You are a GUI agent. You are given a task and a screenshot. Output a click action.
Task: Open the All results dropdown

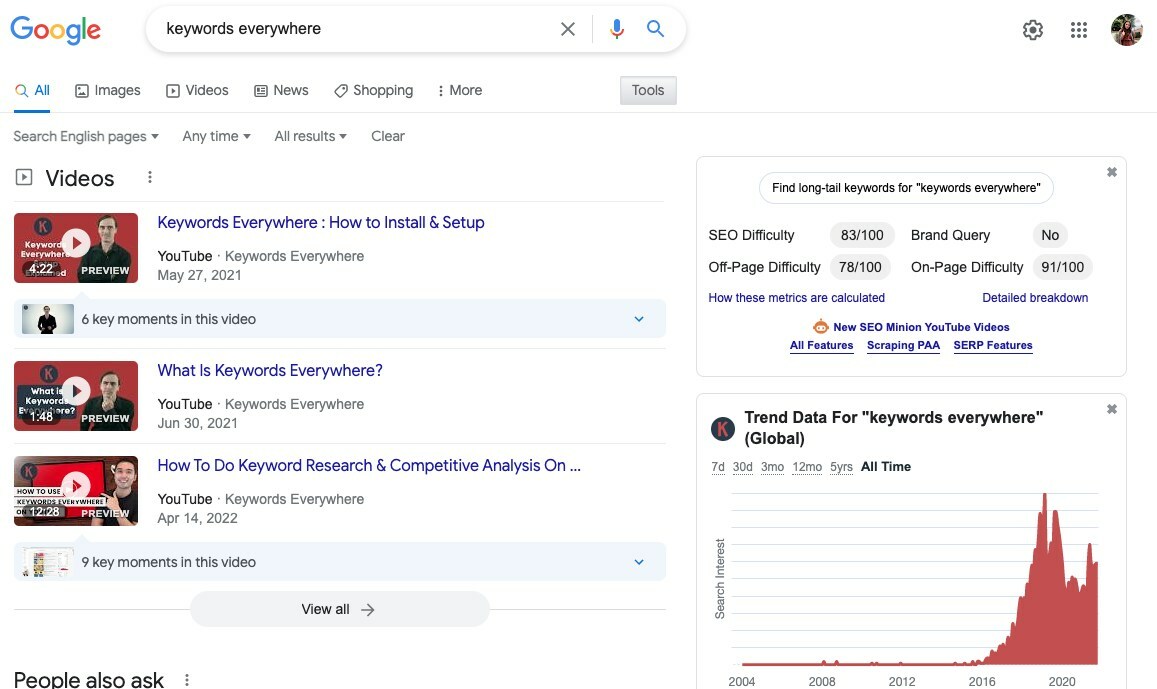coord(310,136)
